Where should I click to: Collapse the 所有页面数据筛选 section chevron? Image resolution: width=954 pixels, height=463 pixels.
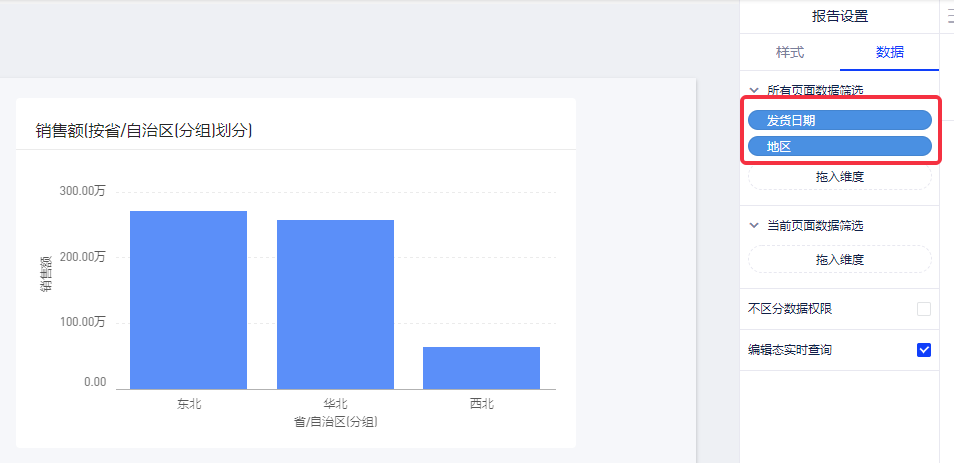tap(754, 90)
